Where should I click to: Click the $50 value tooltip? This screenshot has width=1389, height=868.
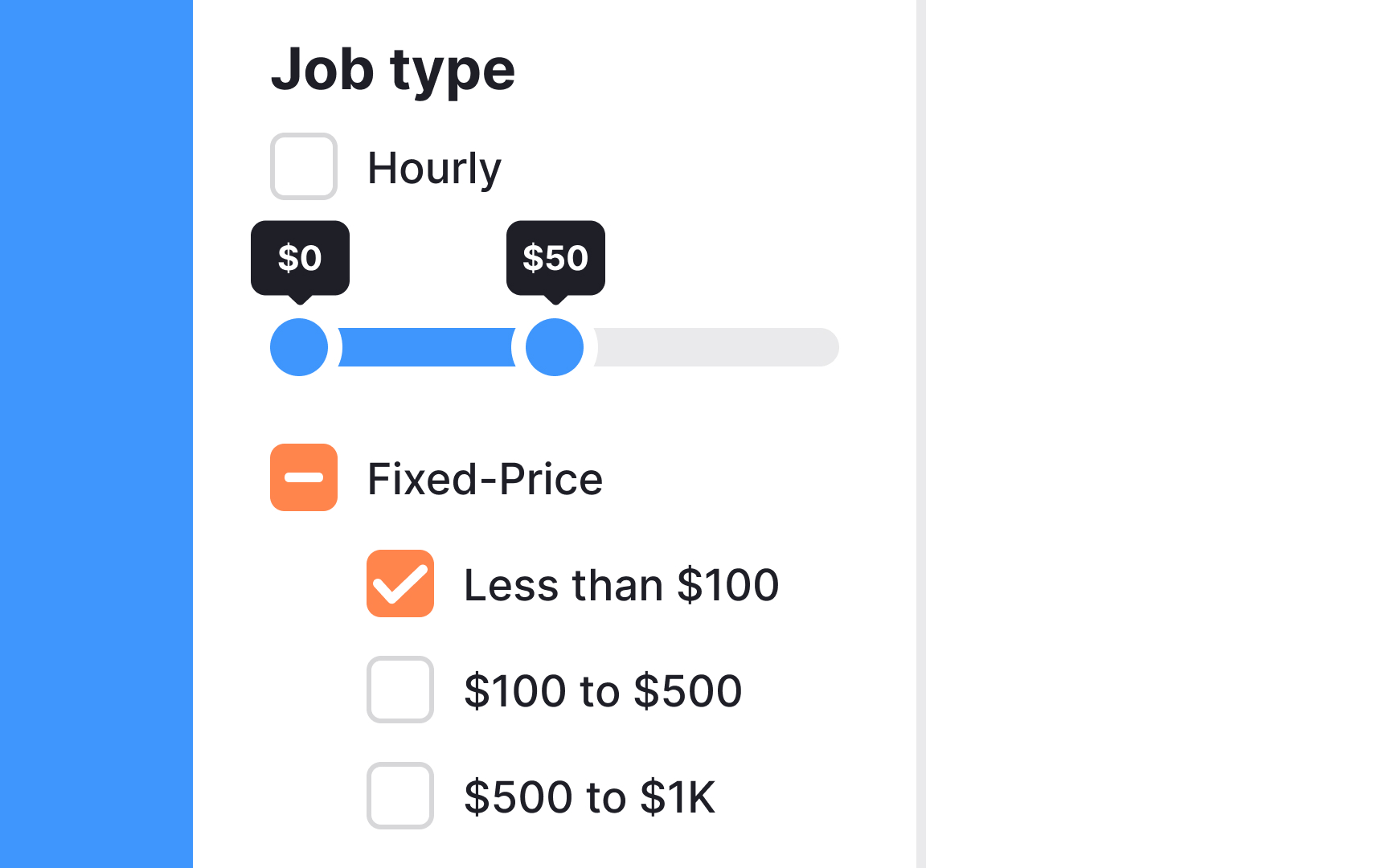(555, 258)
